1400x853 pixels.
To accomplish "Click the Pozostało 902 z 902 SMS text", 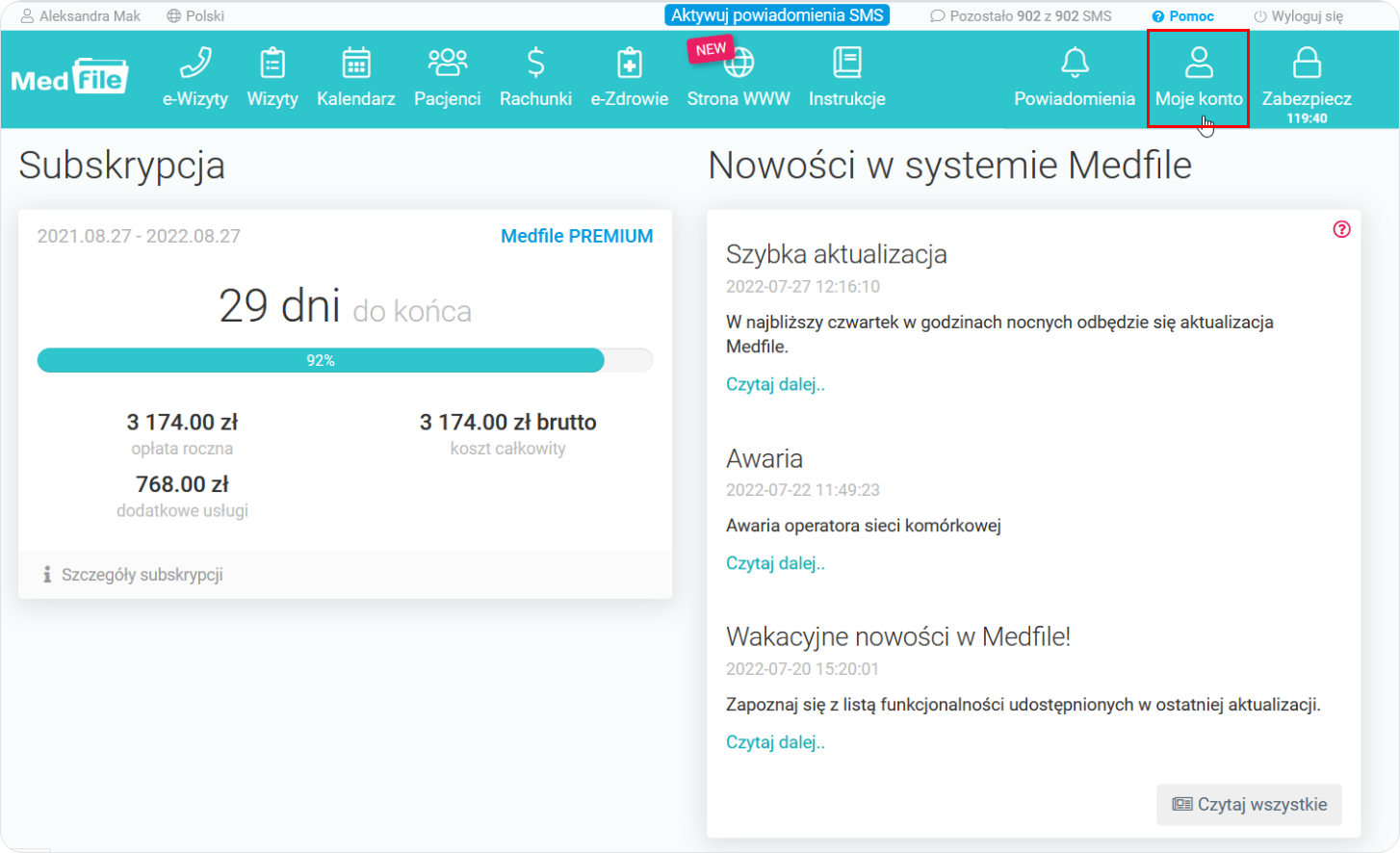I will pos(1030,16).
